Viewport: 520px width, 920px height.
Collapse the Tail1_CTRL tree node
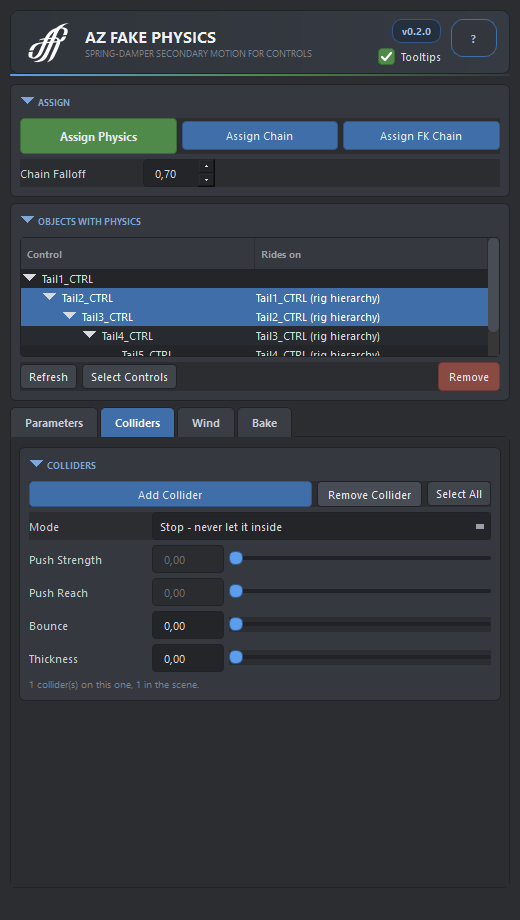(29, 278)
